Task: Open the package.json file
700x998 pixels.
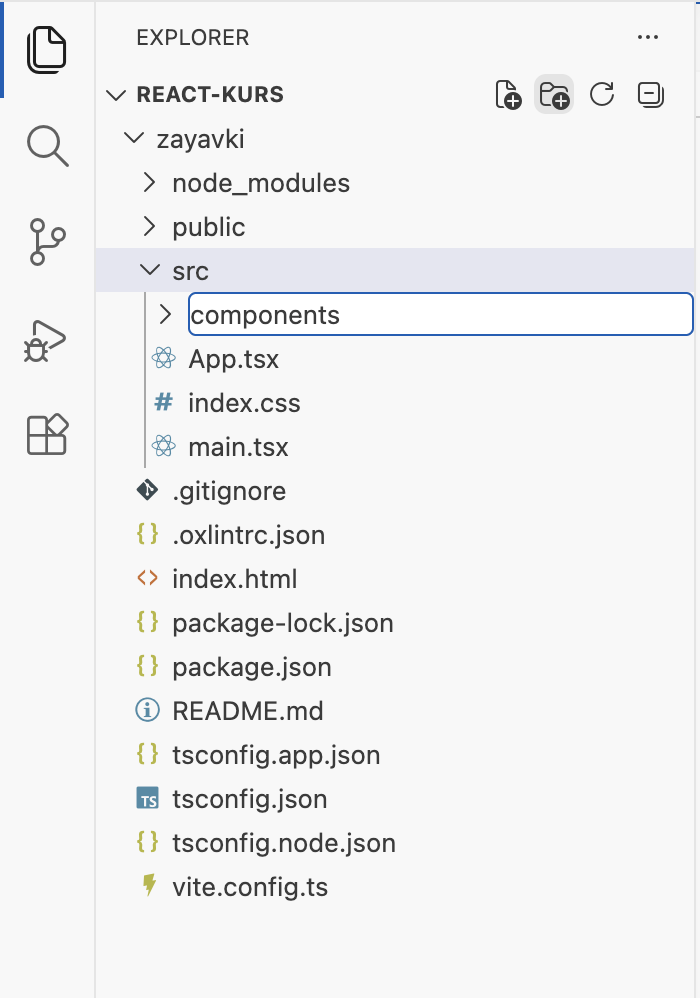Action: [252, 666]
